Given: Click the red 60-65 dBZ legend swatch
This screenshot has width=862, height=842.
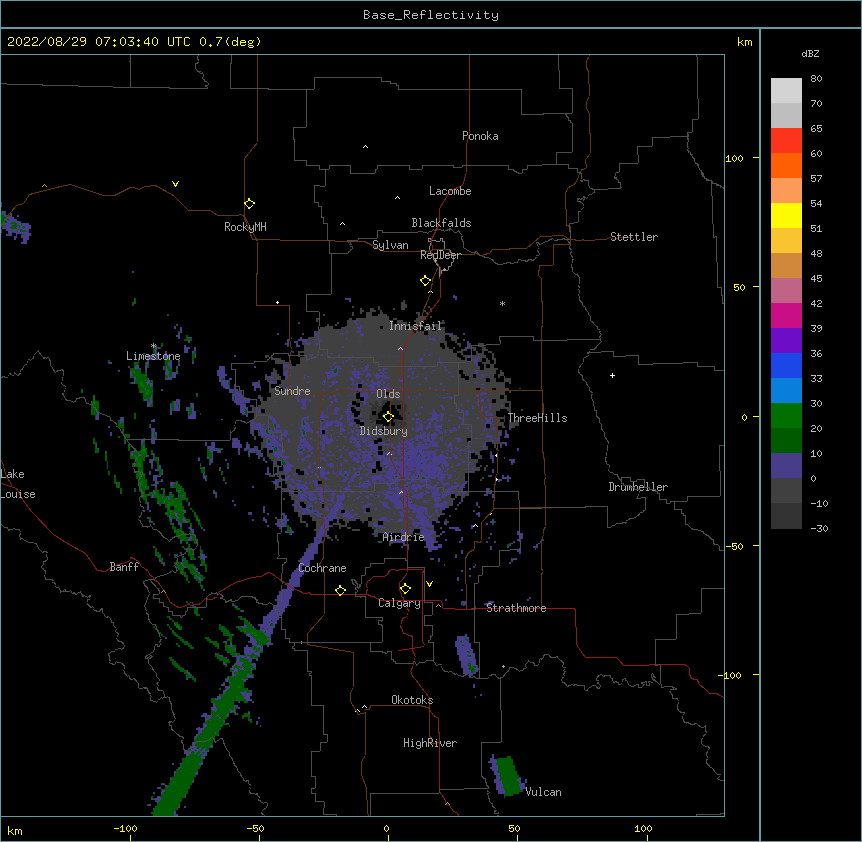Looking at the screenshot, I should pos(786,141).
